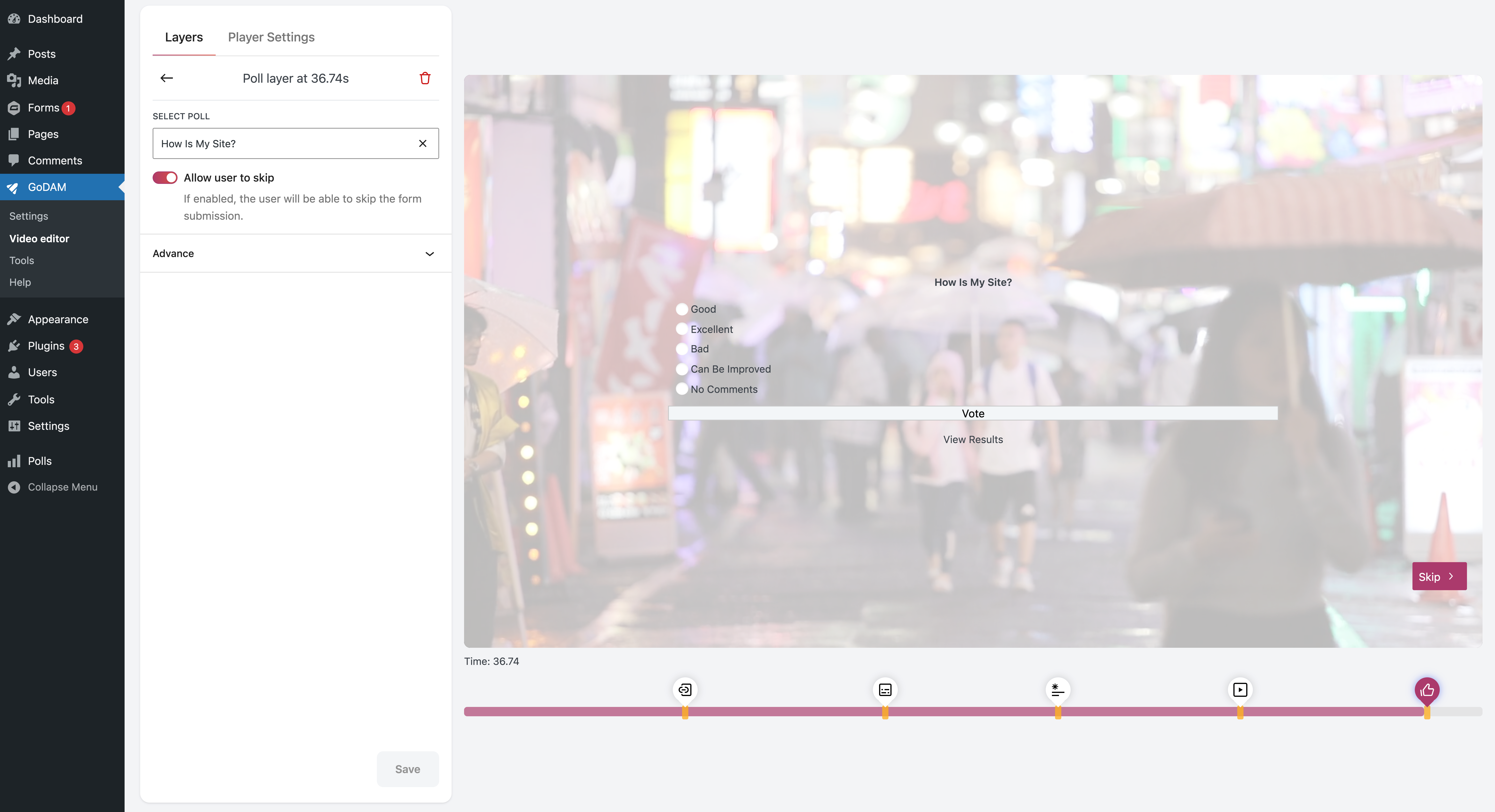This screenshot has height=812, width=1495.
Task: Open GoDAM Tools submenu item
Action: click(x=21, y=260)
